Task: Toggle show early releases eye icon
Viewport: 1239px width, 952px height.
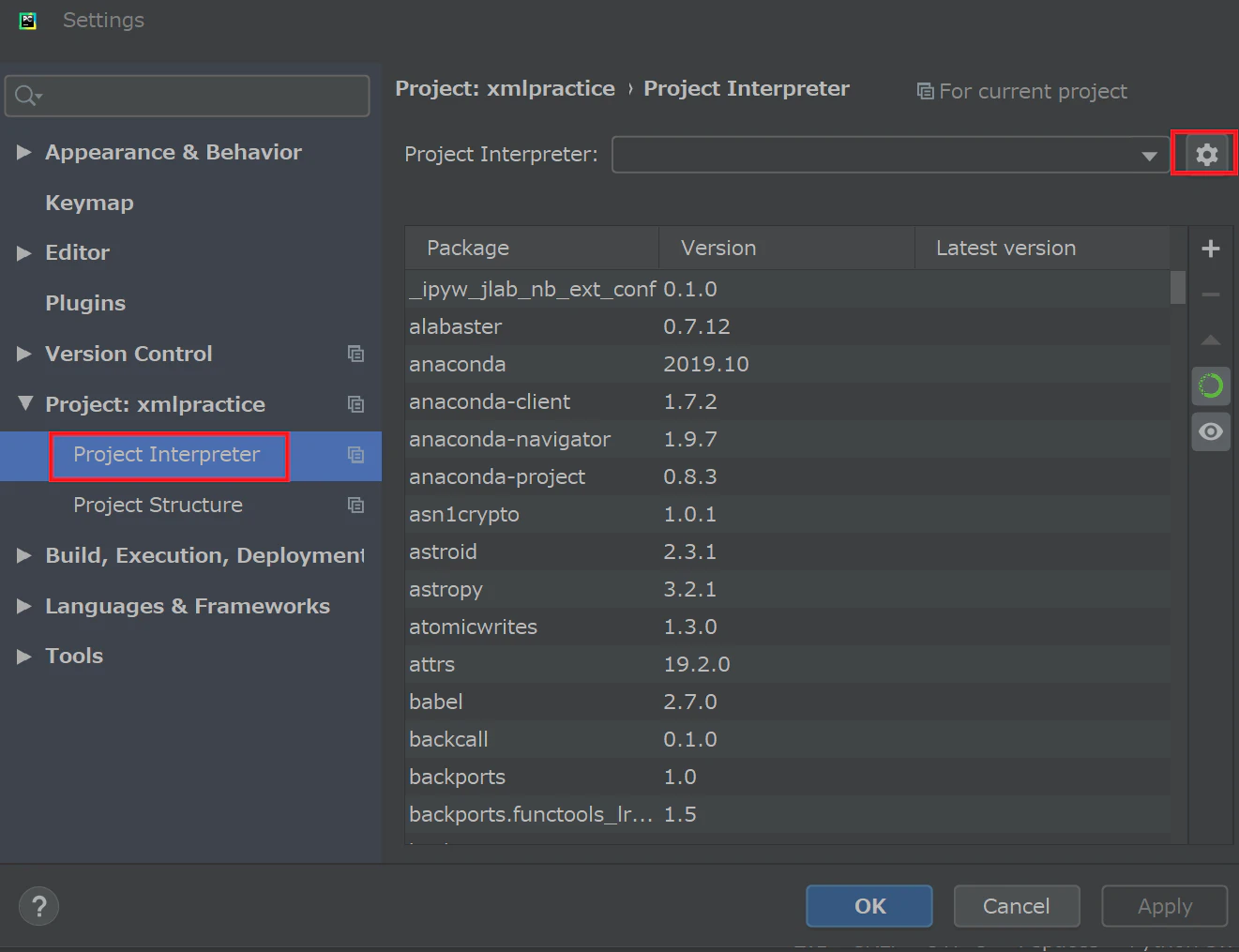Action: (x=1211, y=431)
